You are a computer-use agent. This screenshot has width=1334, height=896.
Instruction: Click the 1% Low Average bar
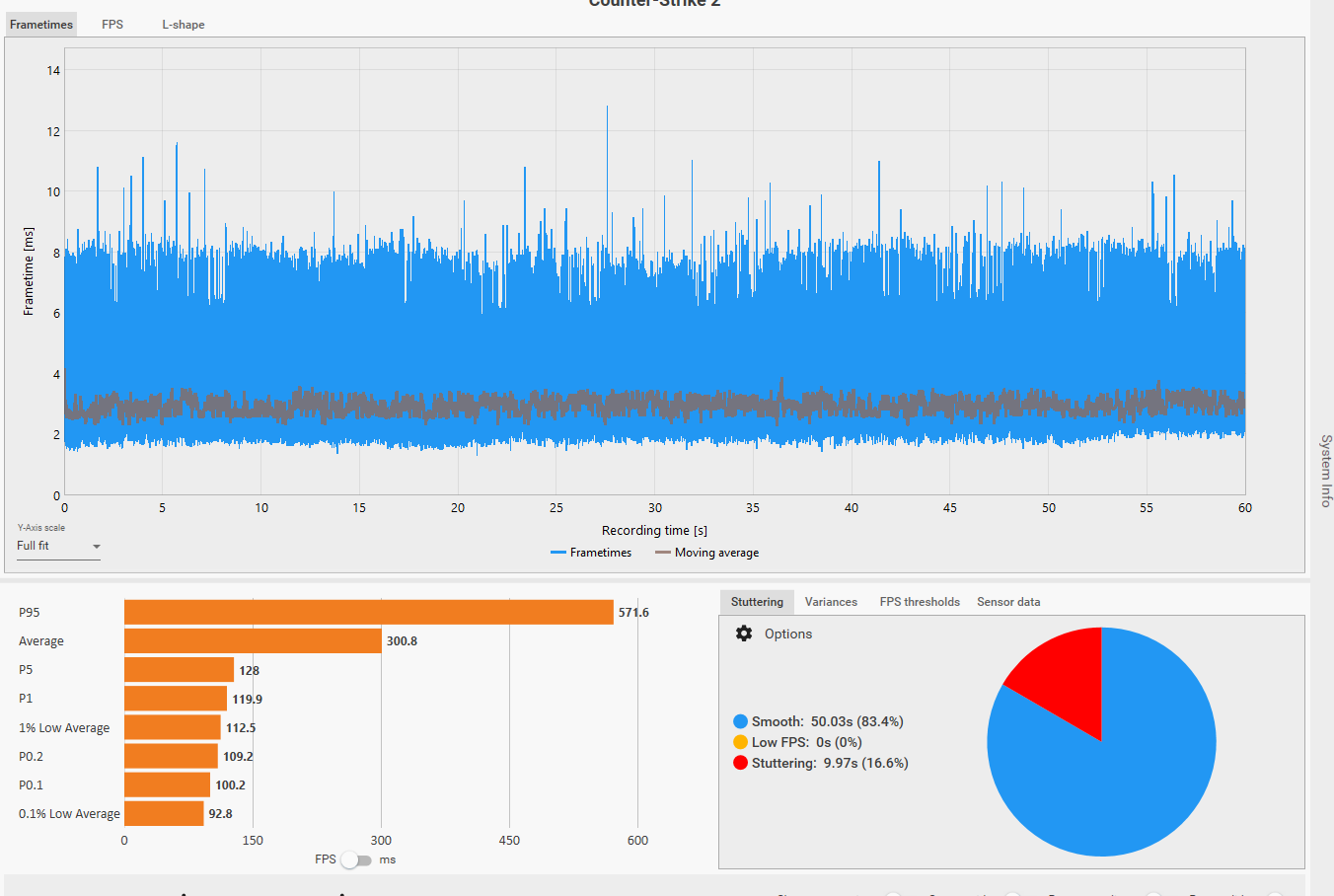173,727
